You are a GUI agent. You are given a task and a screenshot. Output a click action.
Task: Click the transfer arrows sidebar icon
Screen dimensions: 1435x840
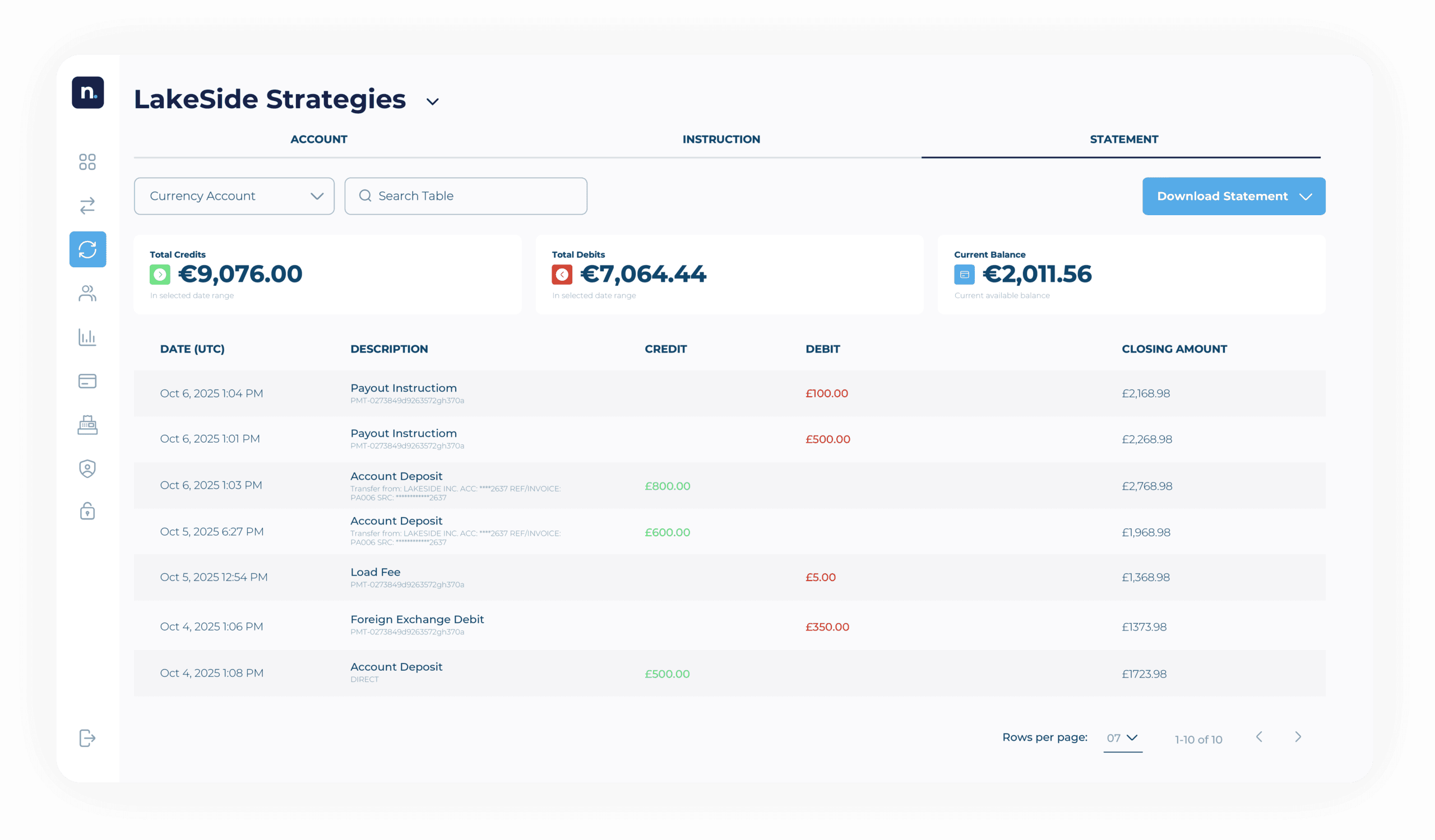coord(87,206)
